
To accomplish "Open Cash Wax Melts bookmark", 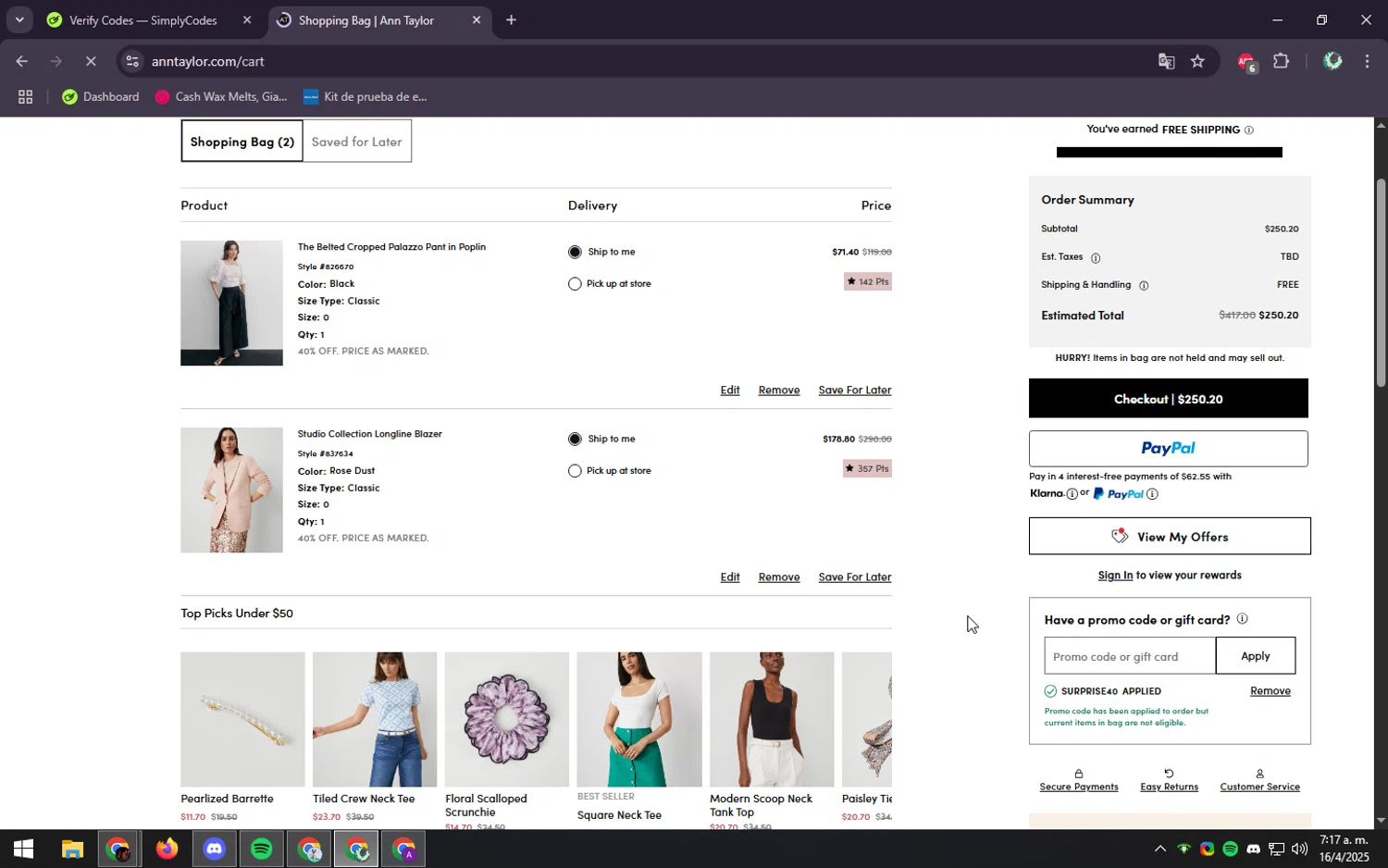I will pos(221,97).
